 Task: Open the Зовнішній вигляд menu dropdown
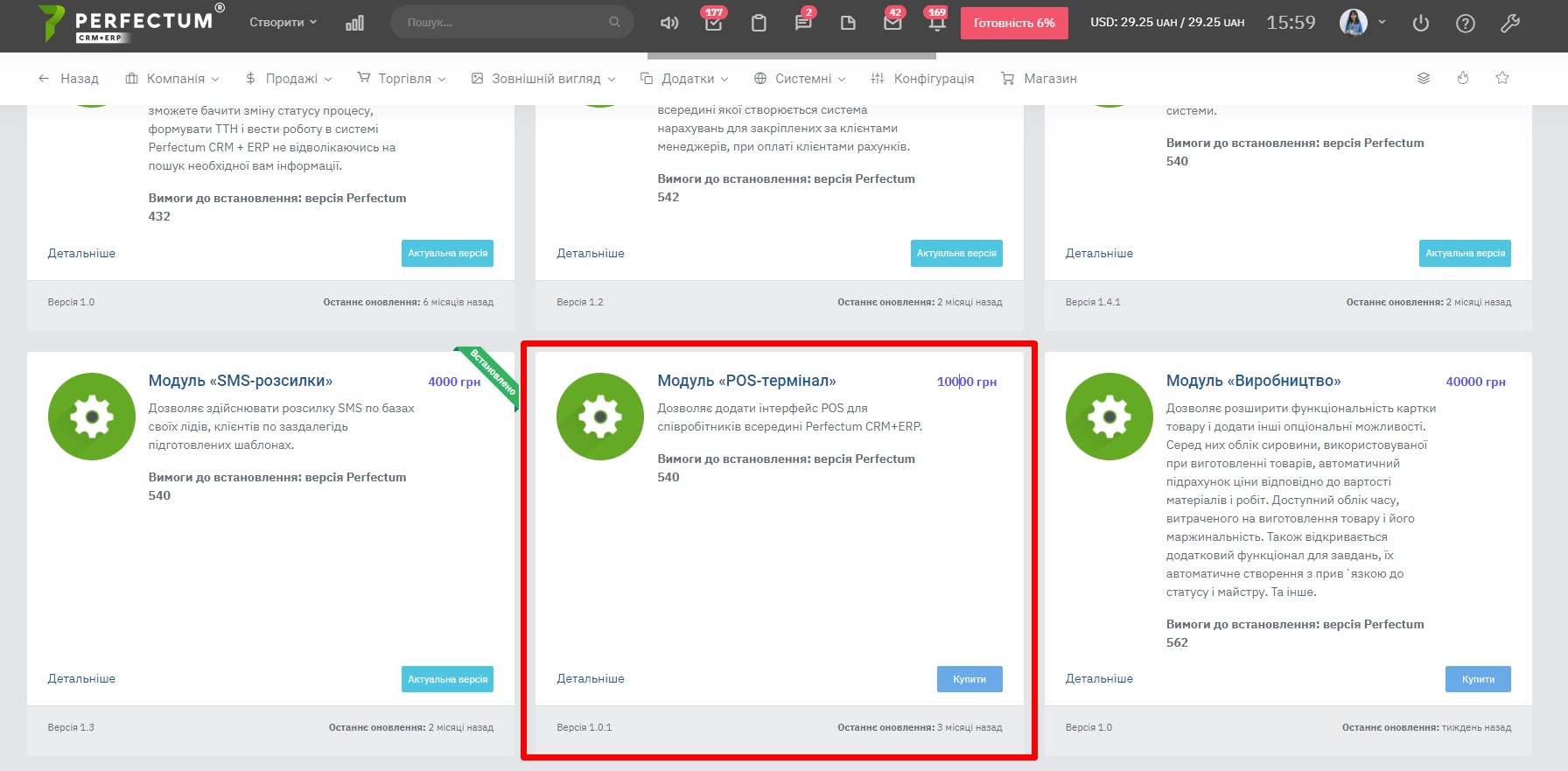point(543,78)
